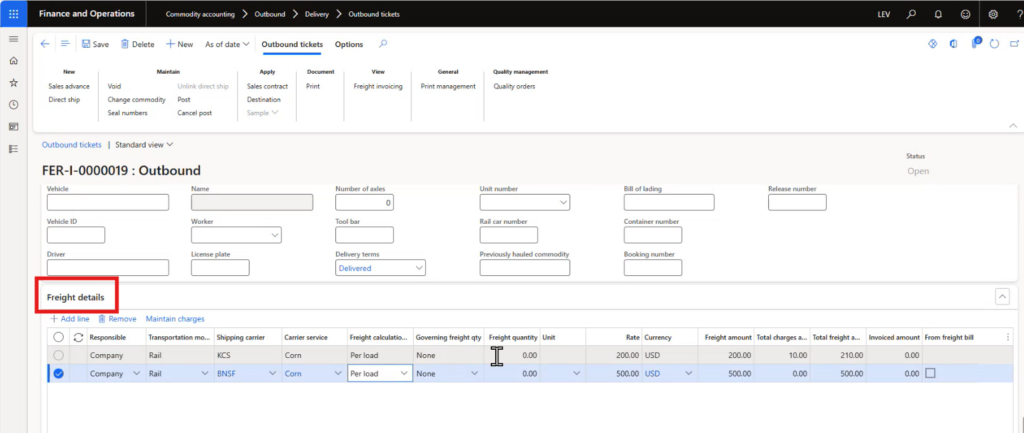Viewport: 1024px width, 433px height.
Task: Click Outbound in the breadcrumb
Action: (270, 14)
